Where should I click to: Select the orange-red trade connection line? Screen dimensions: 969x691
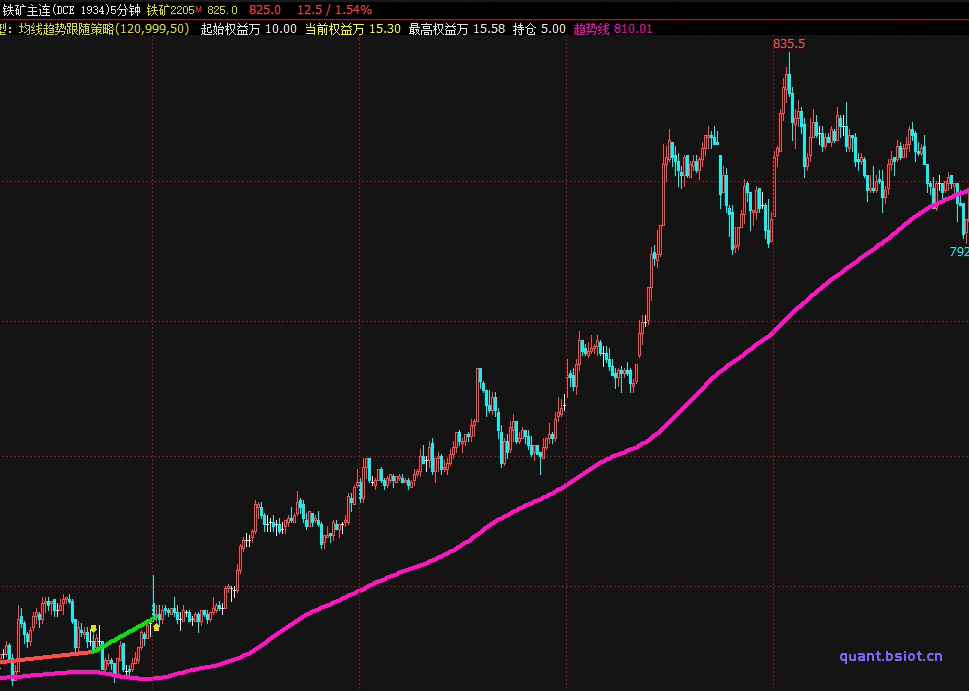(50, 657)
